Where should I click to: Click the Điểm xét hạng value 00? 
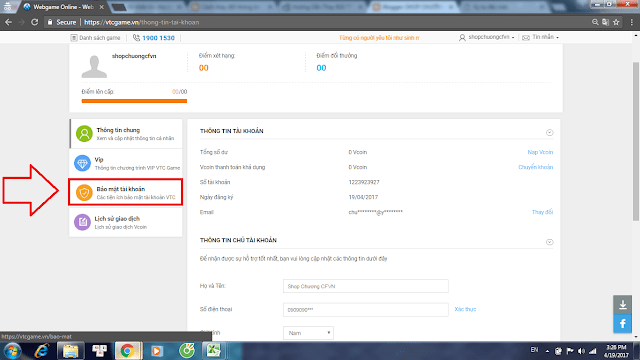pos(203,68)
